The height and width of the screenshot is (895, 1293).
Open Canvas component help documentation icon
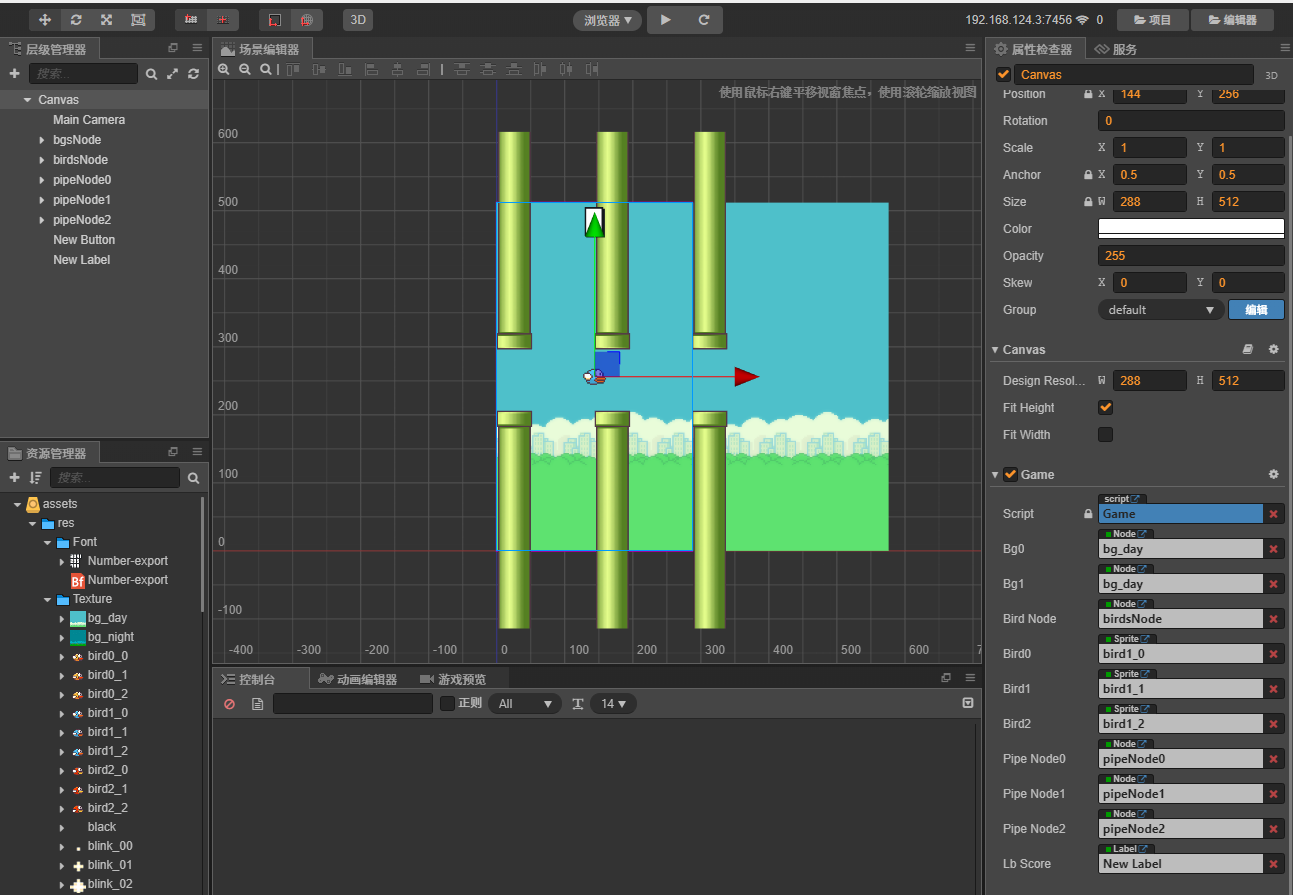tap(1247, 350)
